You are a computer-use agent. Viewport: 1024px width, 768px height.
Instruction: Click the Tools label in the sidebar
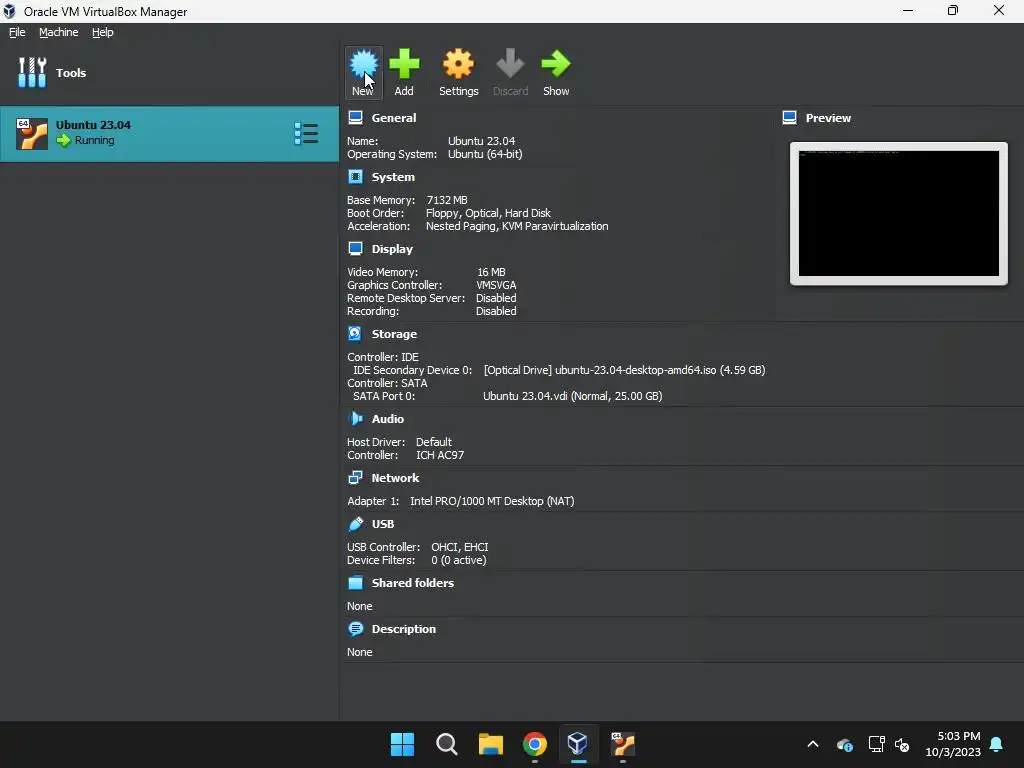point(71,73)
